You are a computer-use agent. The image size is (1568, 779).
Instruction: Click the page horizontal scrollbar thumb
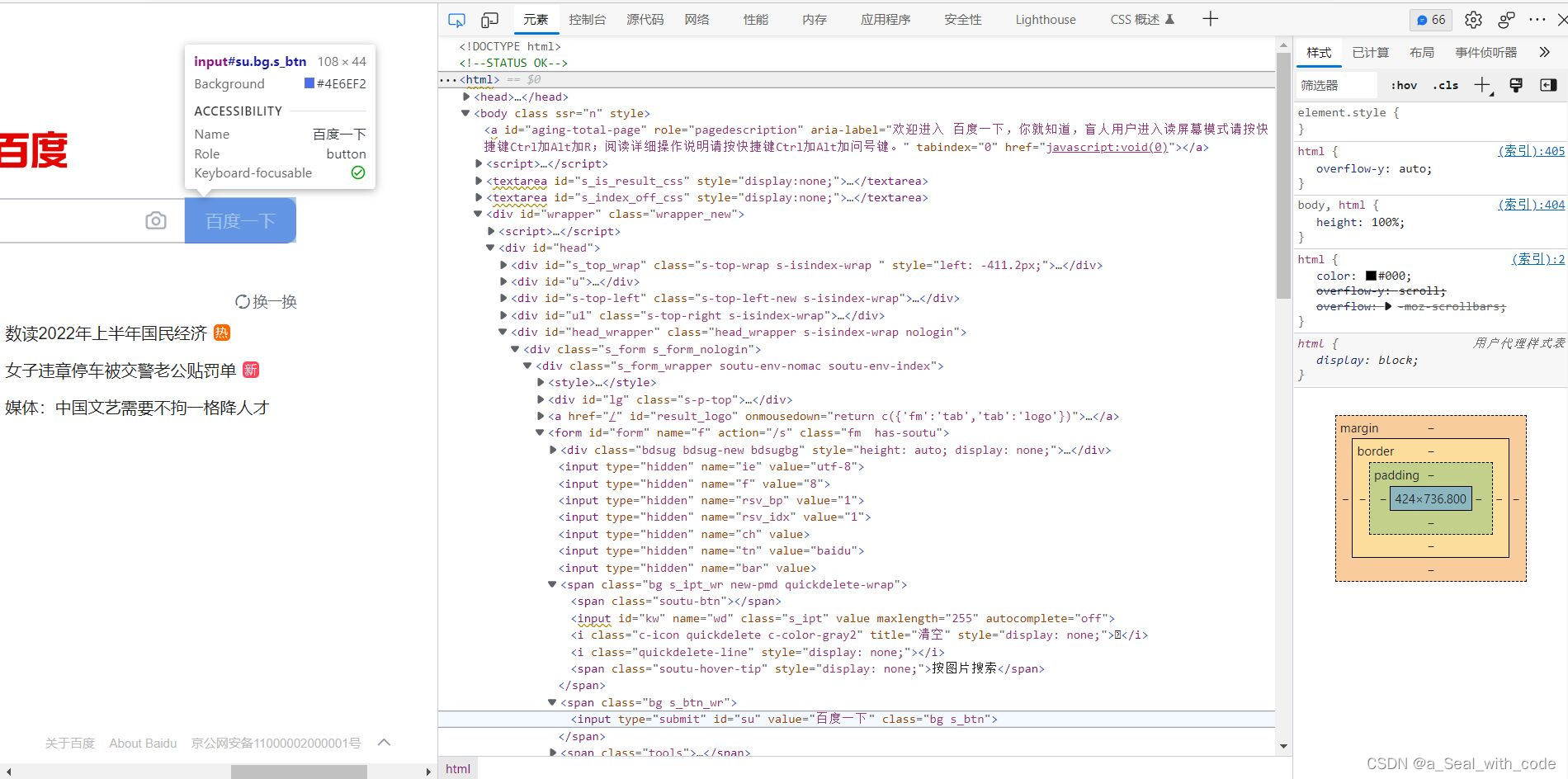pyautogui.click(x=299, y=772)
